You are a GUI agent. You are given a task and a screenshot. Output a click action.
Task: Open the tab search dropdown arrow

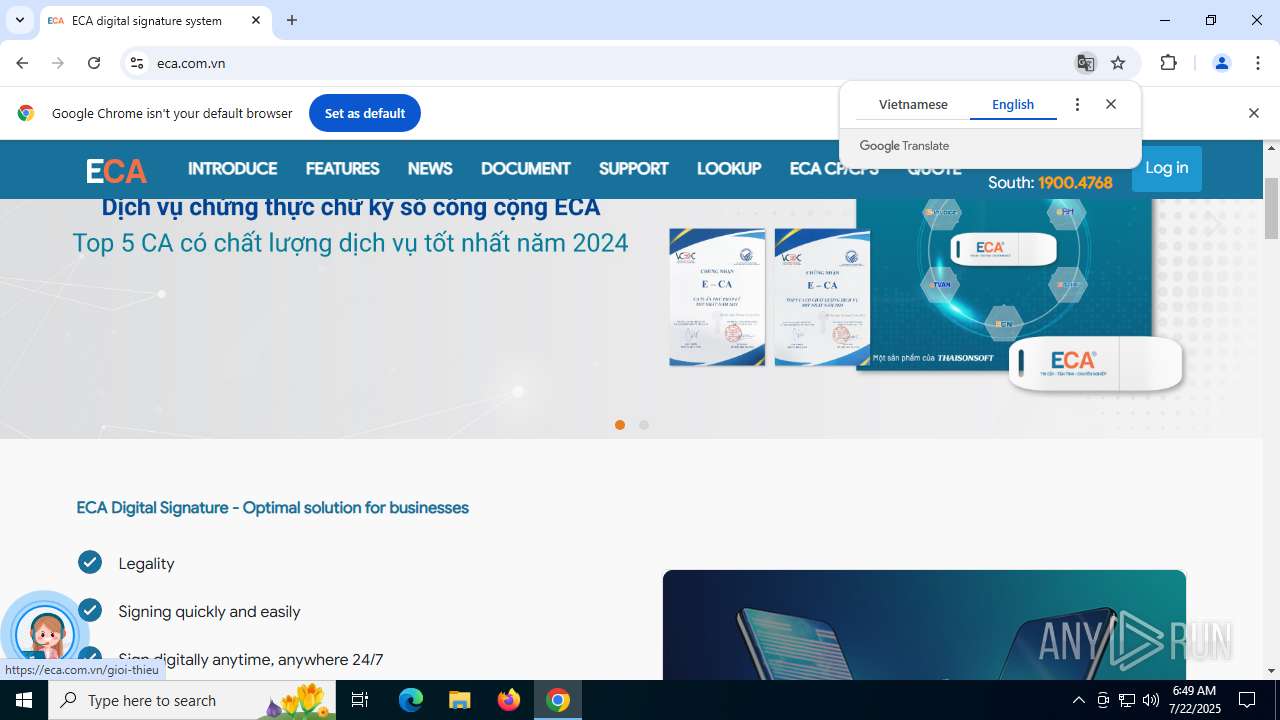tap(19, 20)
